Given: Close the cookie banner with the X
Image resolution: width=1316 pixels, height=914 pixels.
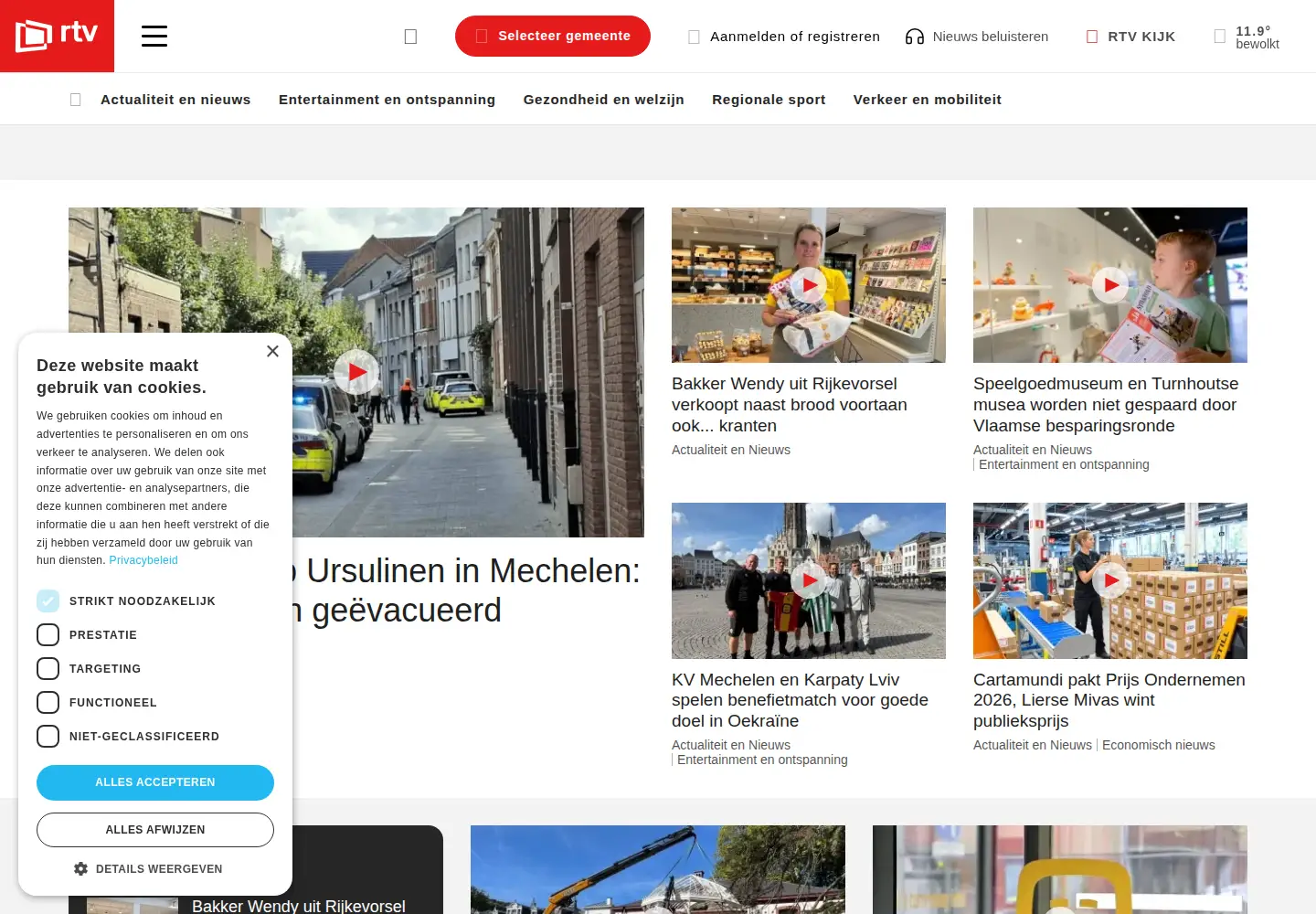Looking at the screenshot, I should [x=272, y=351].
